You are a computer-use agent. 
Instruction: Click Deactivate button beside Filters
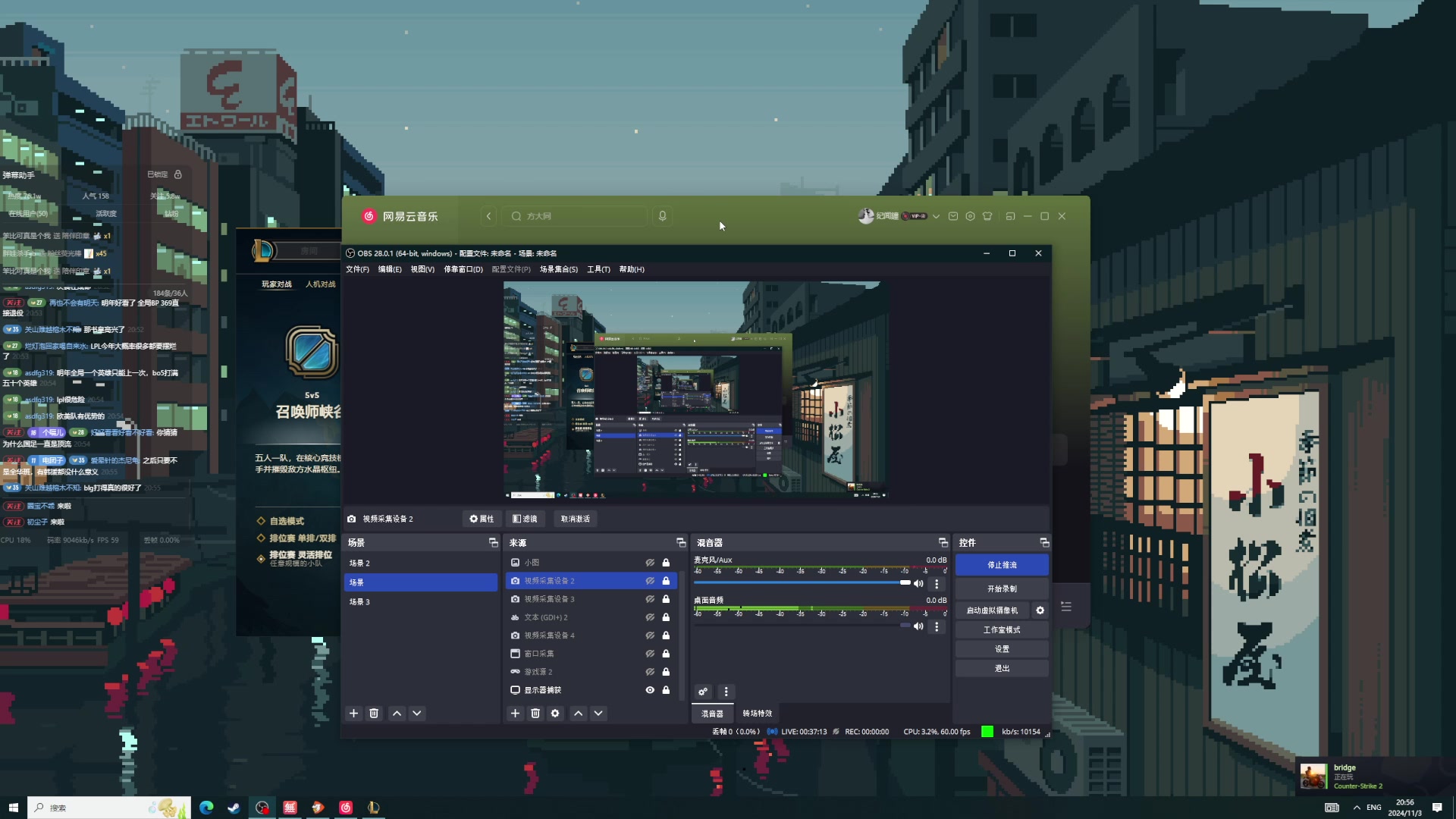575,519
